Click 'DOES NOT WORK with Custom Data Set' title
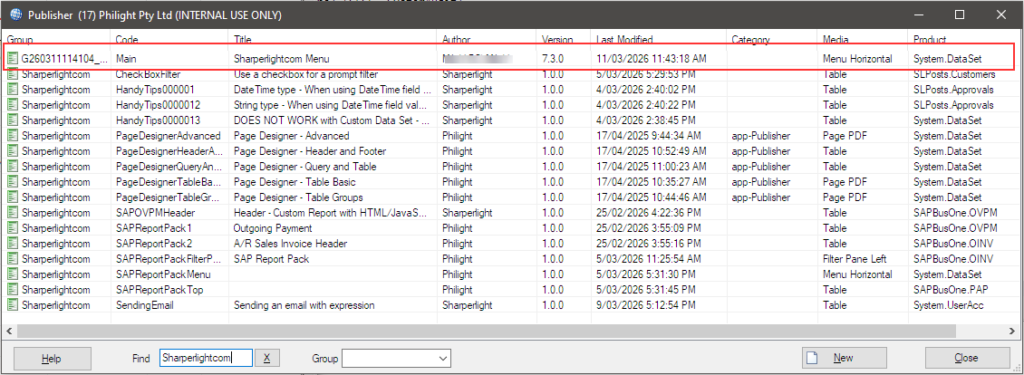The image size is (1024, 375). (330, 120)
